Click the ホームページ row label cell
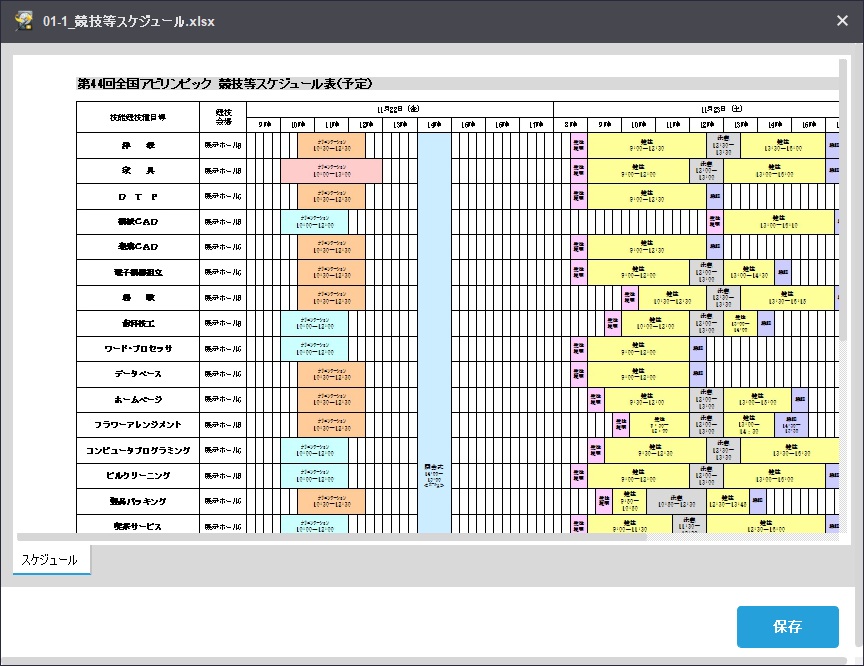This screenshot has height=666, width=864. coord(138,399)
